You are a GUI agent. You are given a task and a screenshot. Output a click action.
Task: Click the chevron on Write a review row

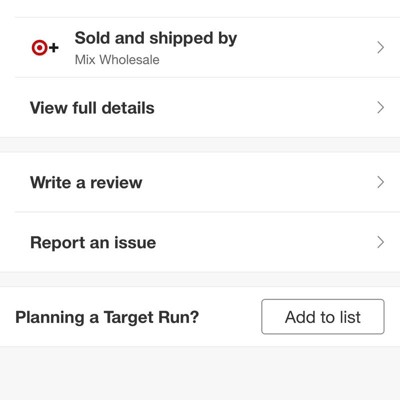(x=380, y=182)
